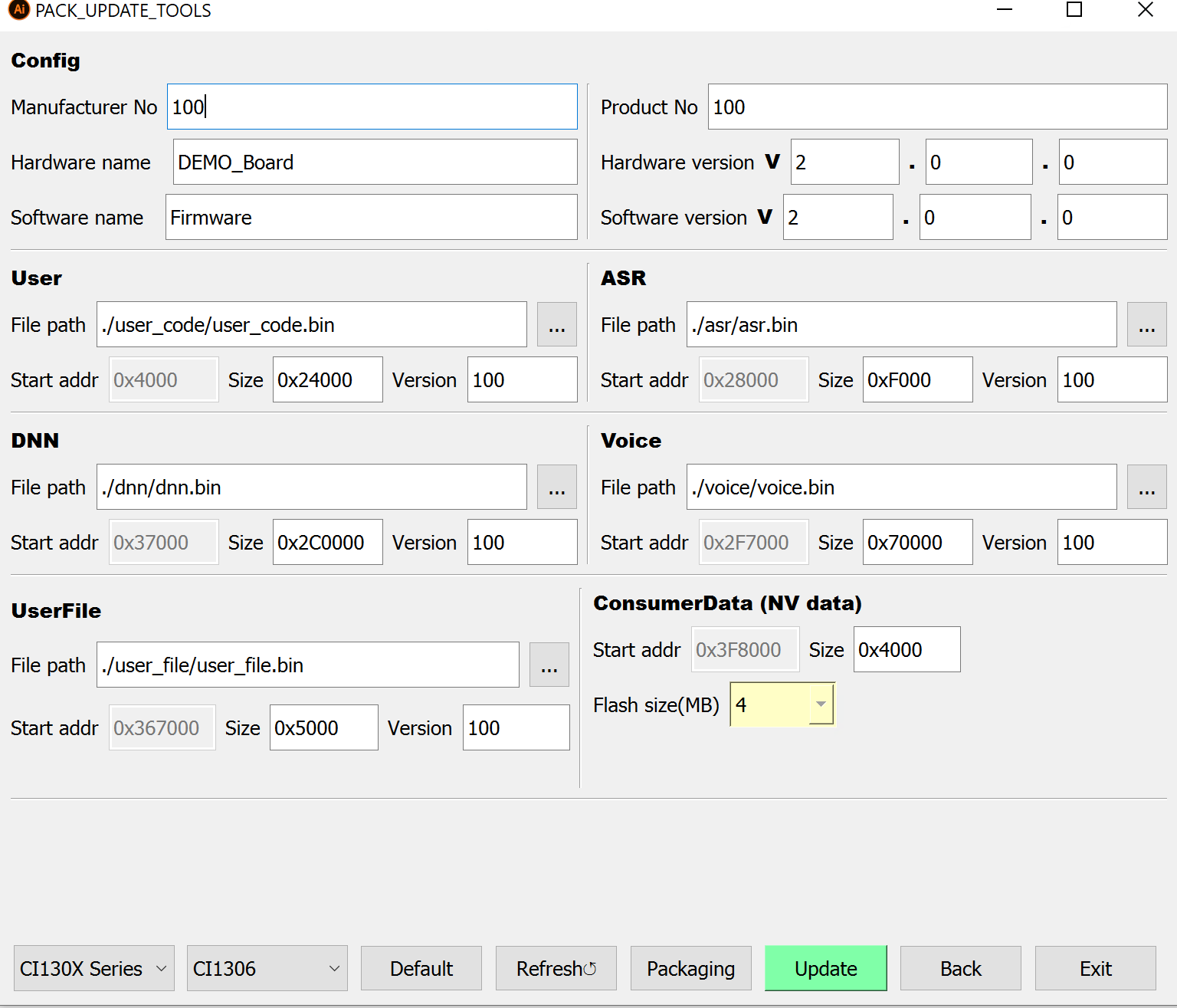Open the CI1306 chip model dropdown

267,968
